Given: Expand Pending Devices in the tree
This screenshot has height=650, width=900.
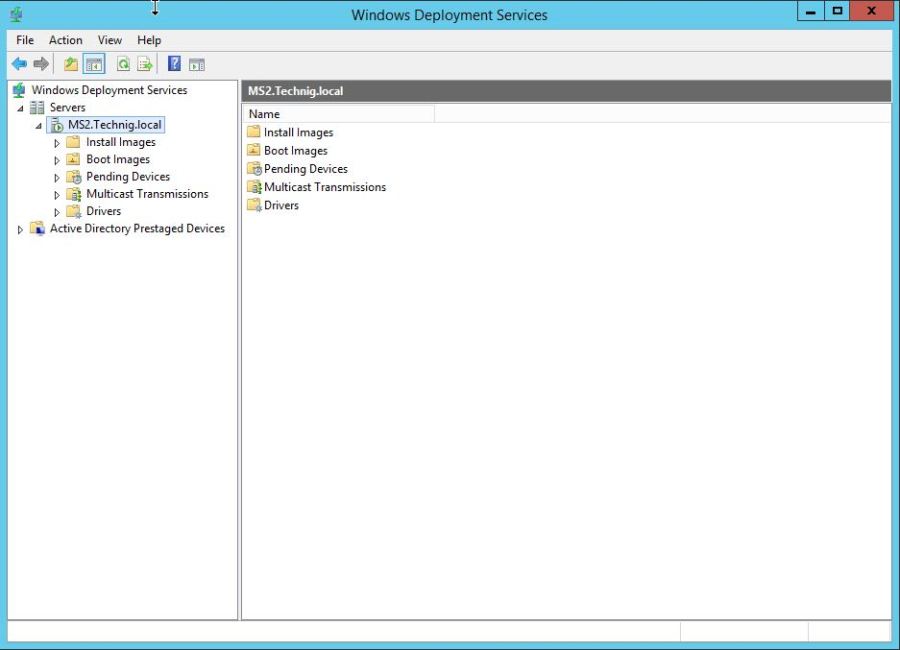Looking at the screenshot, I should 57,177.
